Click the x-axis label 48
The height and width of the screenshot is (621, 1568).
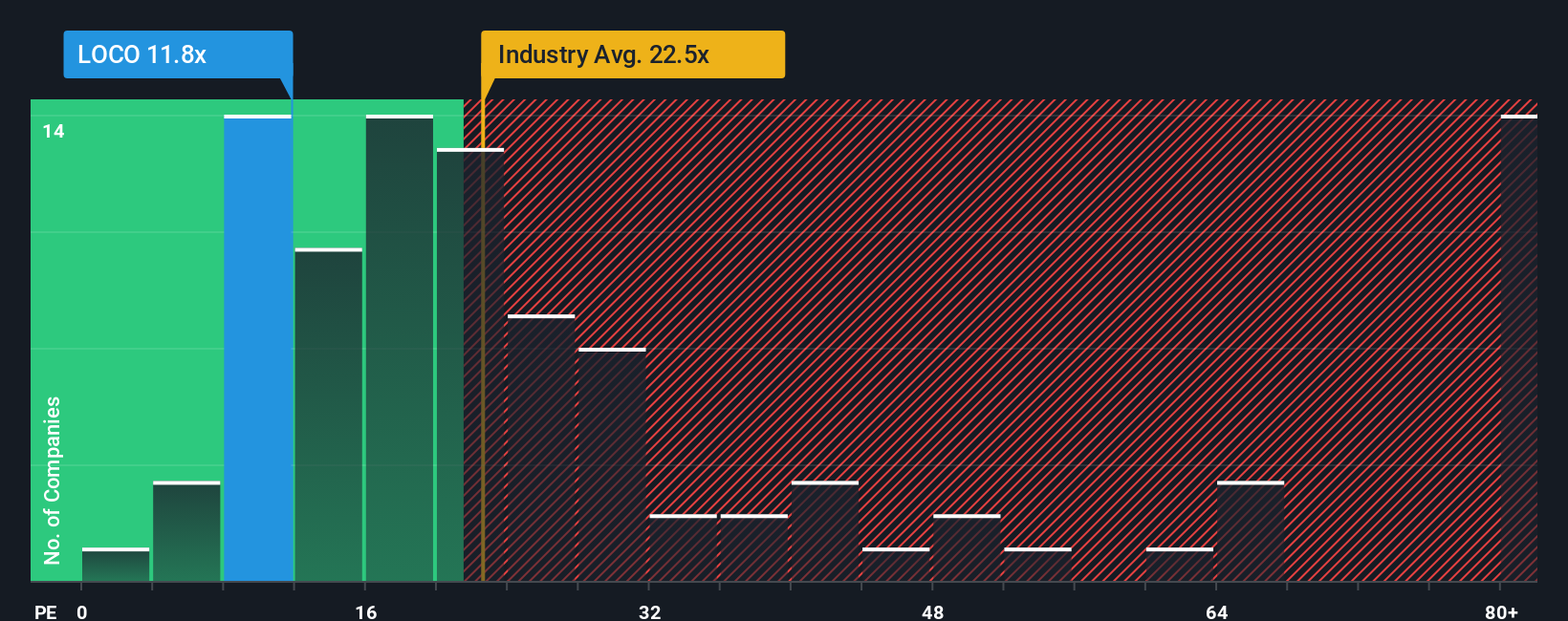[x=933, y=611]
